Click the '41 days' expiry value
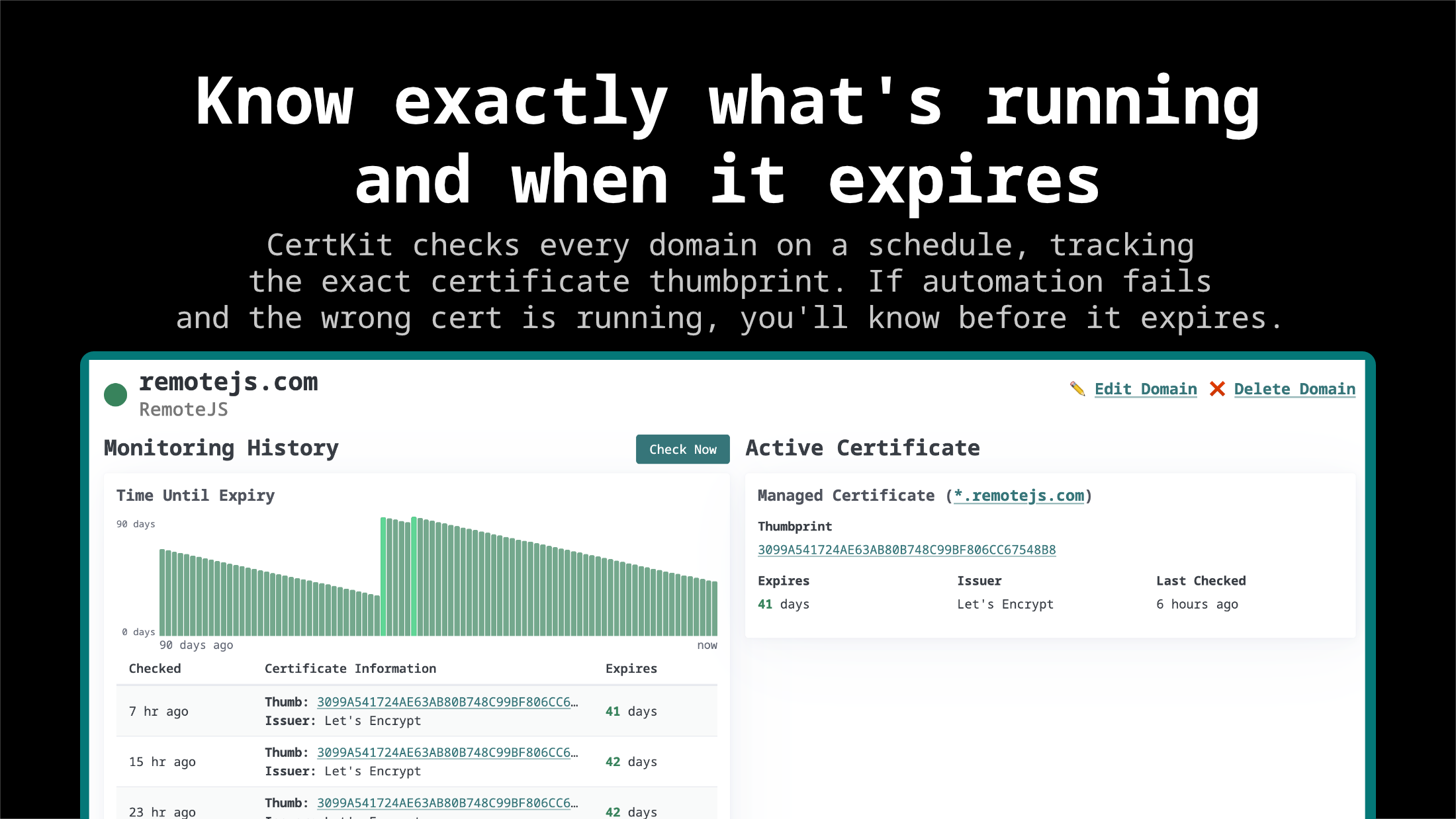The height and width of the screenshot is (819, 1456). [783, 604]
